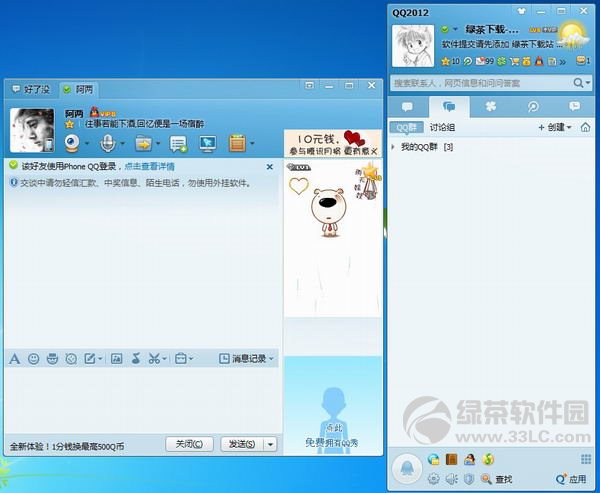Click the 查找 button

point(497,479)
